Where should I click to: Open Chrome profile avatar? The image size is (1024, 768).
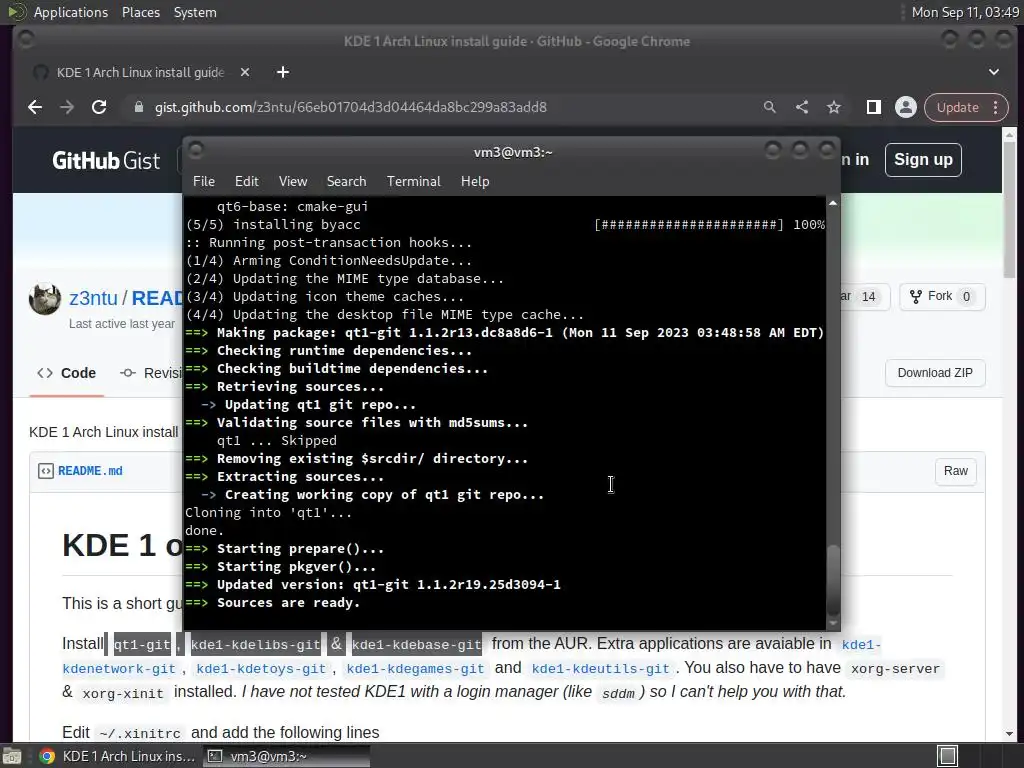pyautogui.click(x=906, y=107)
